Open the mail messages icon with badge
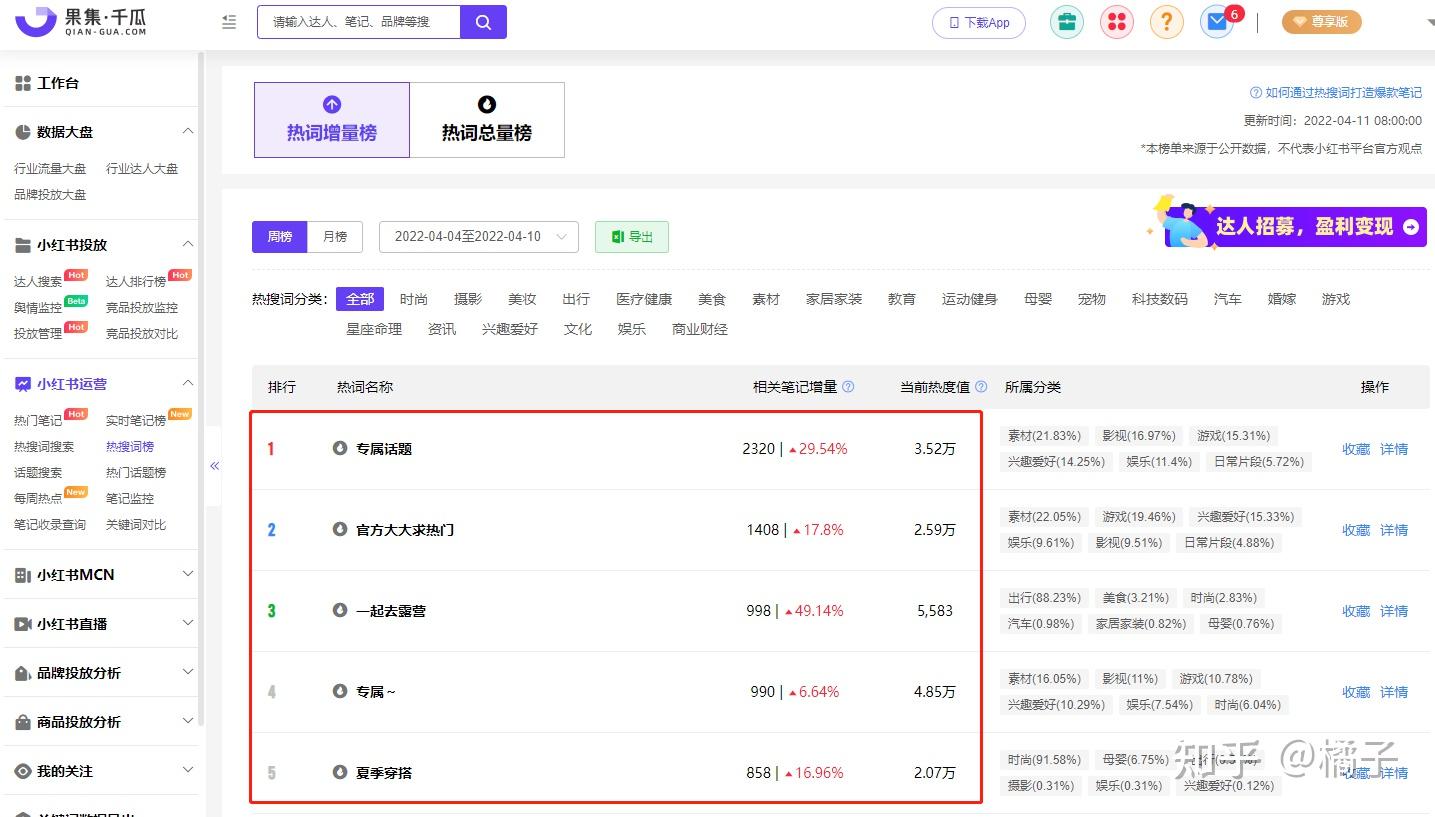 tap(1217, 22)
